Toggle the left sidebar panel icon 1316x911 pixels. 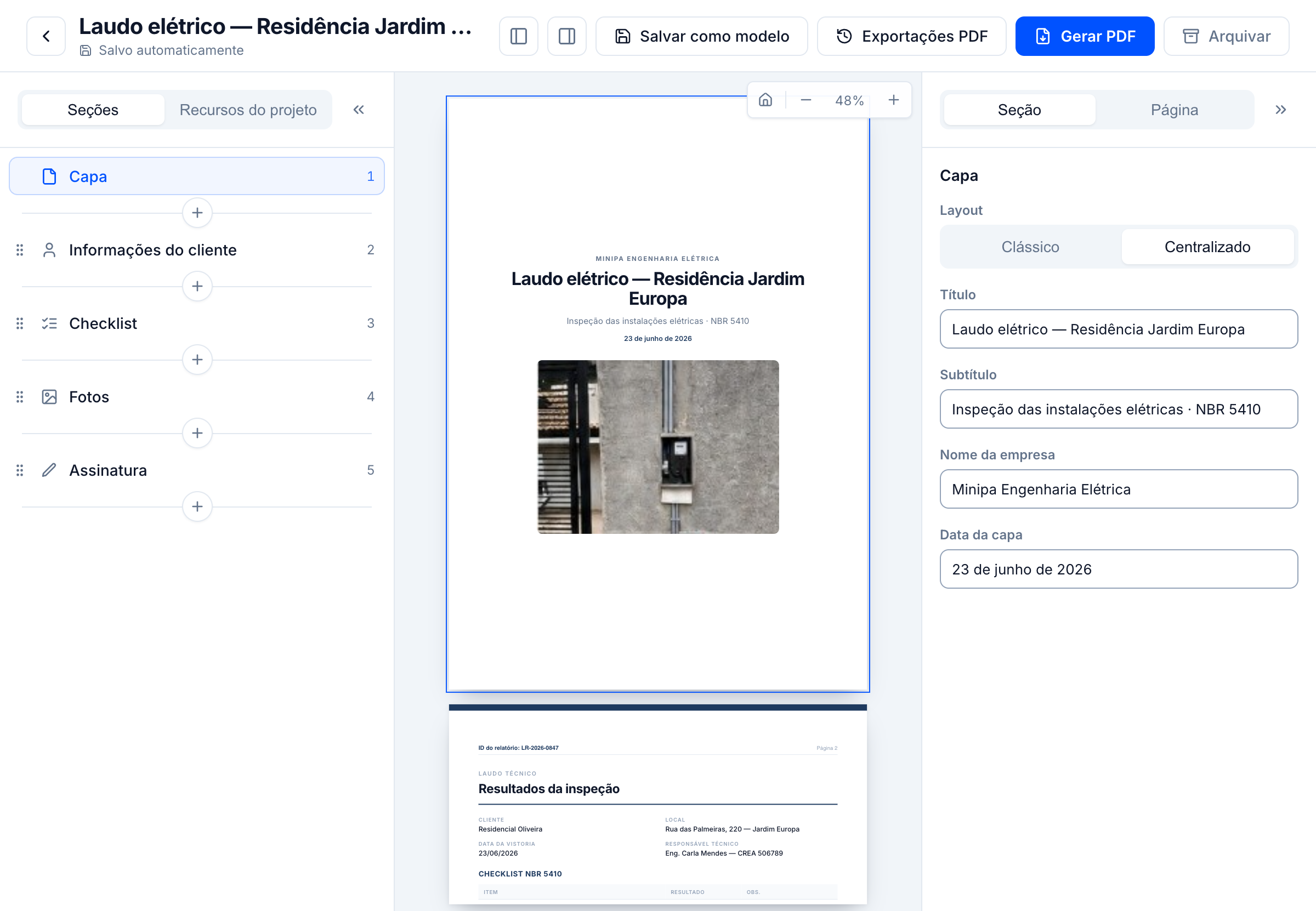518,36
